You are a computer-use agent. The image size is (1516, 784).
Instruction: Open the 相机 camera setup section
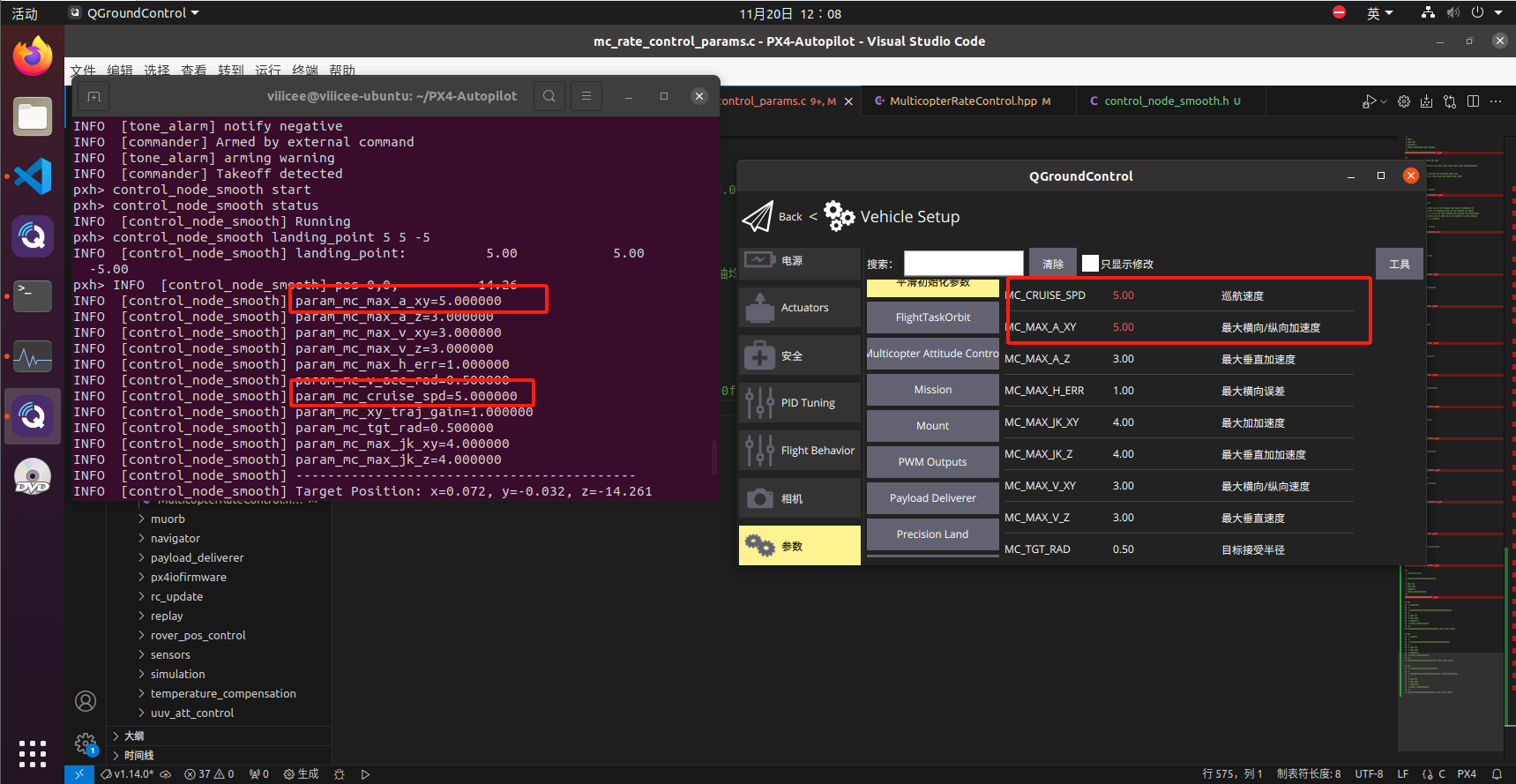800,498
